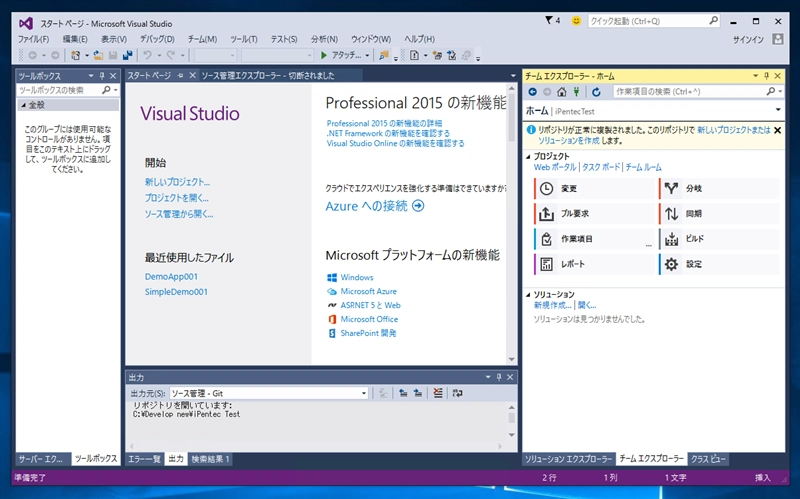800x499 pixels.
Task: Click the New Project toolbar icon
Action: point(76,55)
